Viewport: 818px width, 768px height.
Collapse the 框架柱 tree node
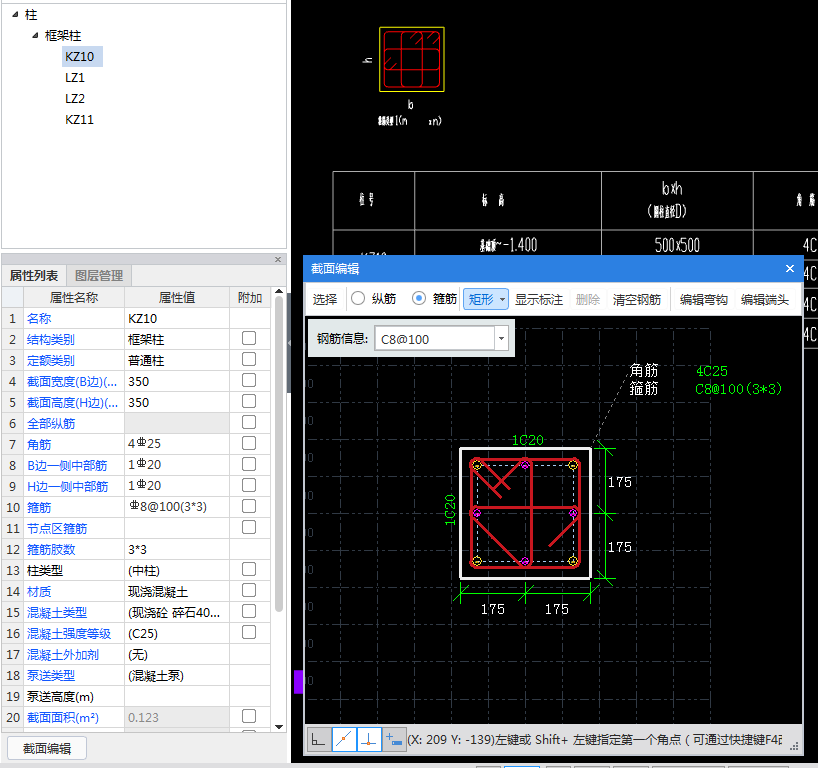coord(37,35)
